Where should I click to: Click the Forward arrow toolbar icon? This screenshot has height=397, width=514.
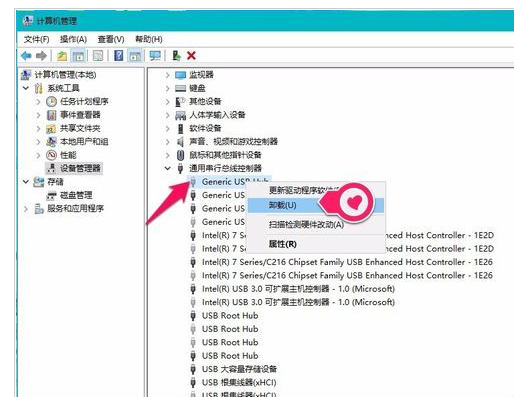[41, 56]
